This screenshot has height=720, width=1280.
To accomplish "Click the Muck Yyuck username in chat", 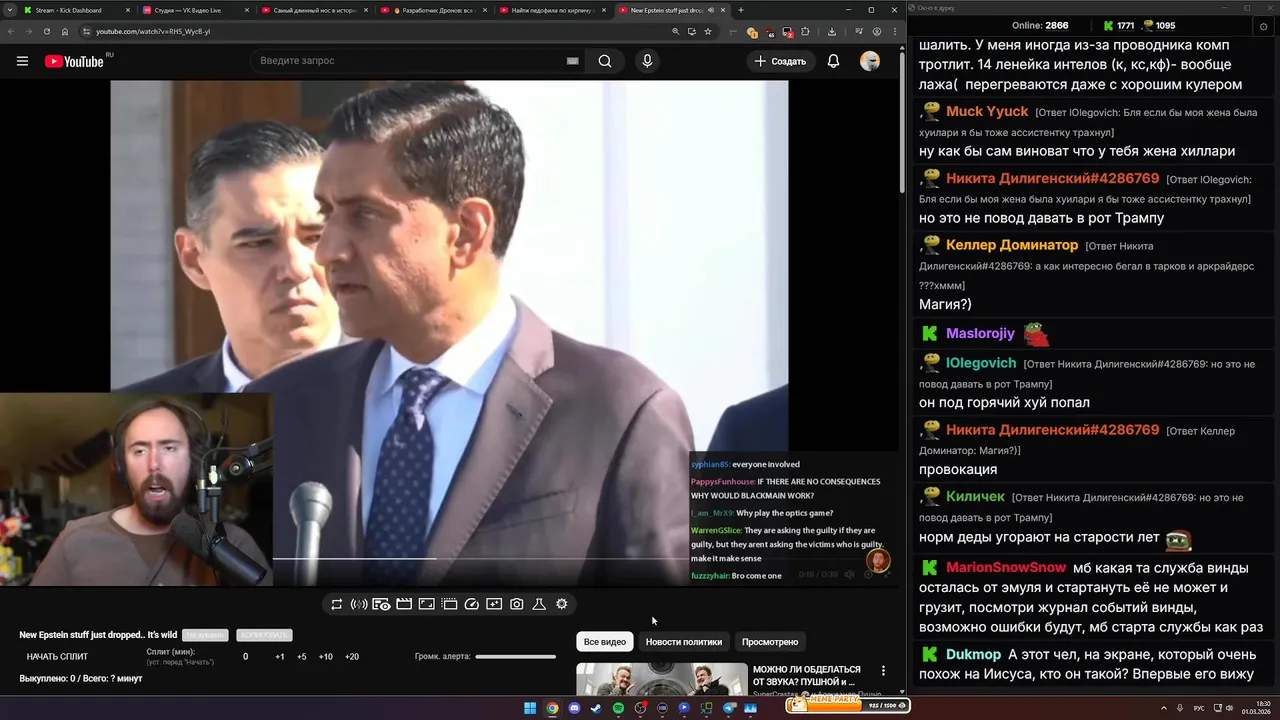I will (x=987, y=112).
